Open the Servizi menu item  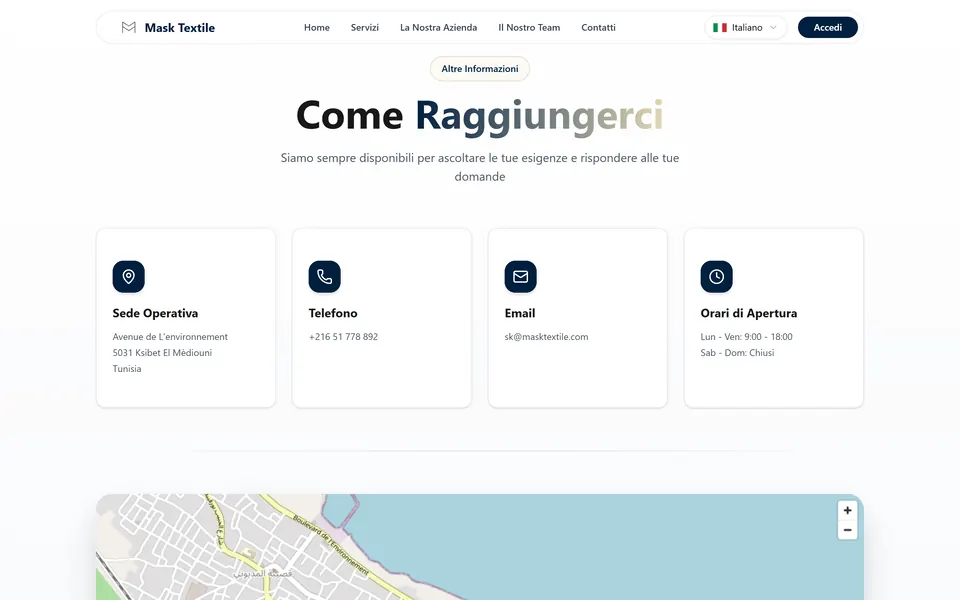coord(365,28)
